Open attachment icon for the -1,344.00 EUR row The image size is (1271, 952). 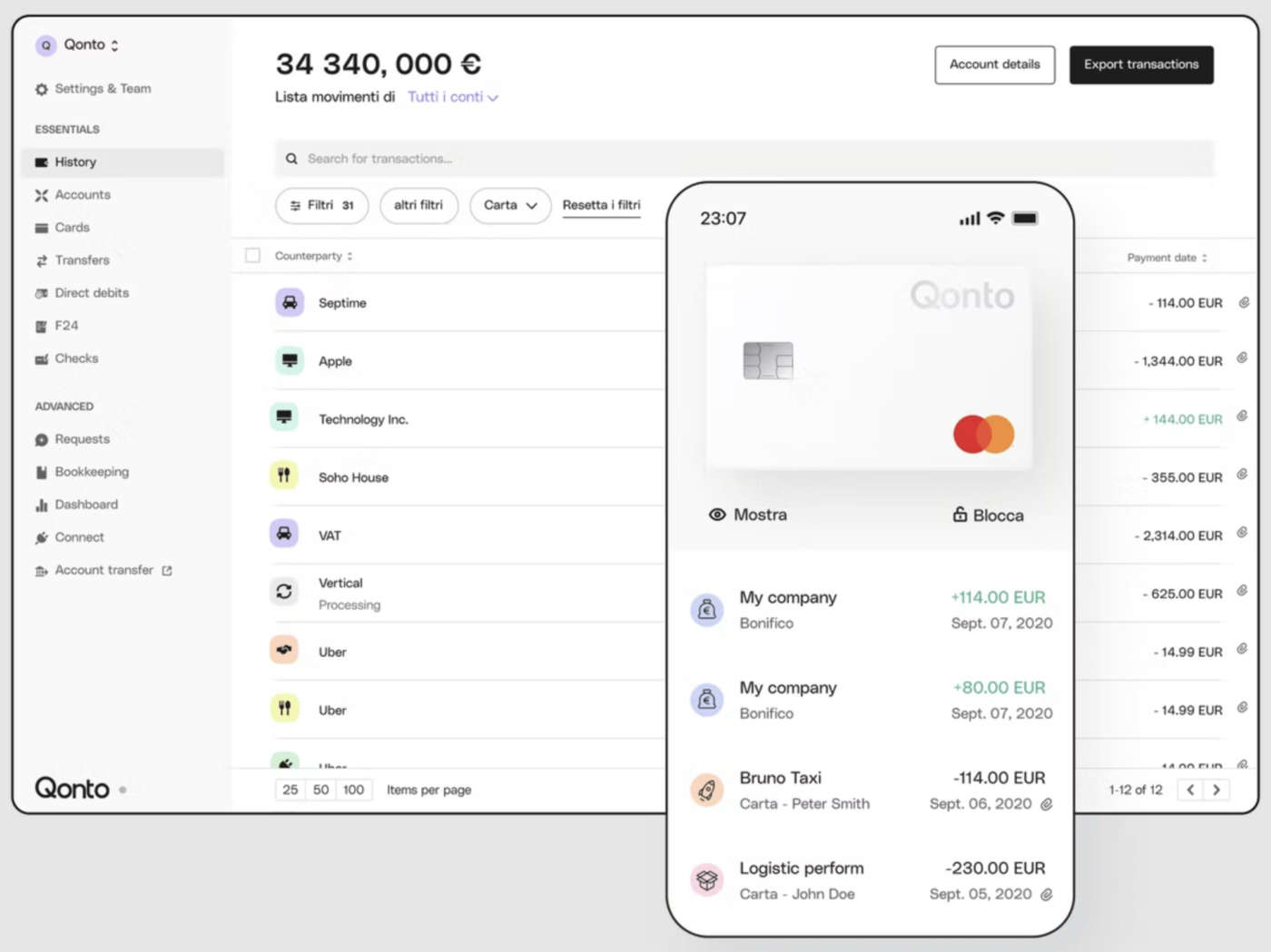(x=1242, y=358)
